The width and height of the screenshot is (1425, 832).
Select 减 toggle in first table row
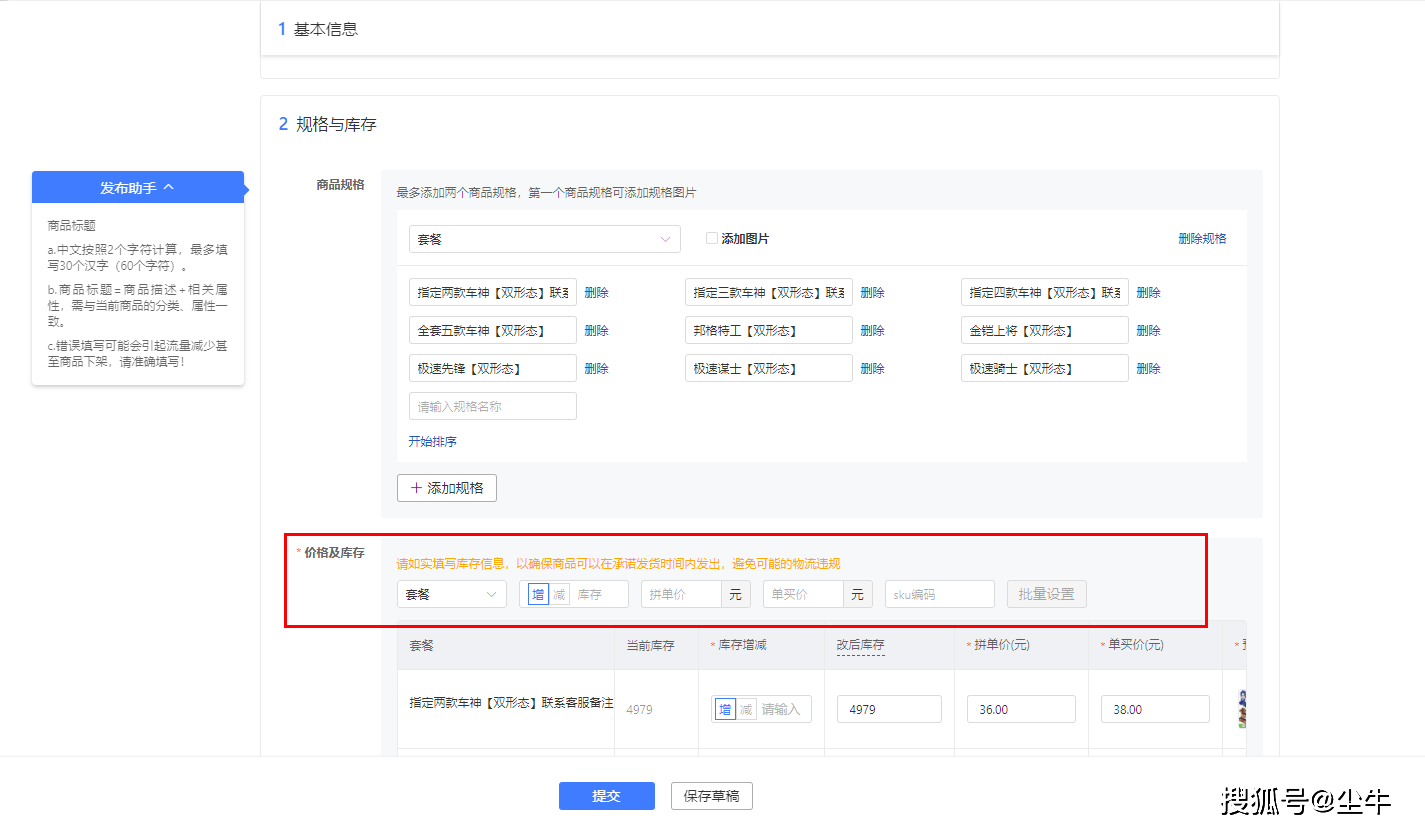(x=746, y=709)
